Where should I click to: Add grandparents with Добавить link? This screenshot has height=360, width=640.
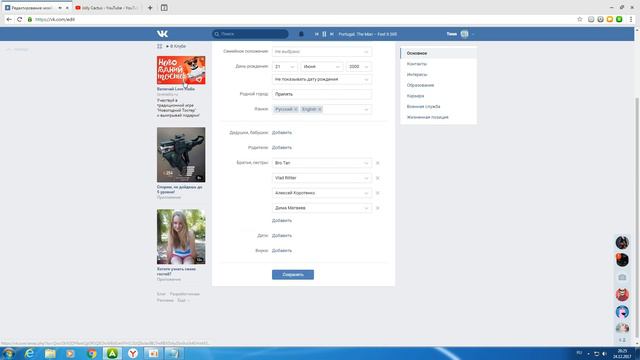[x=282, y=133]
